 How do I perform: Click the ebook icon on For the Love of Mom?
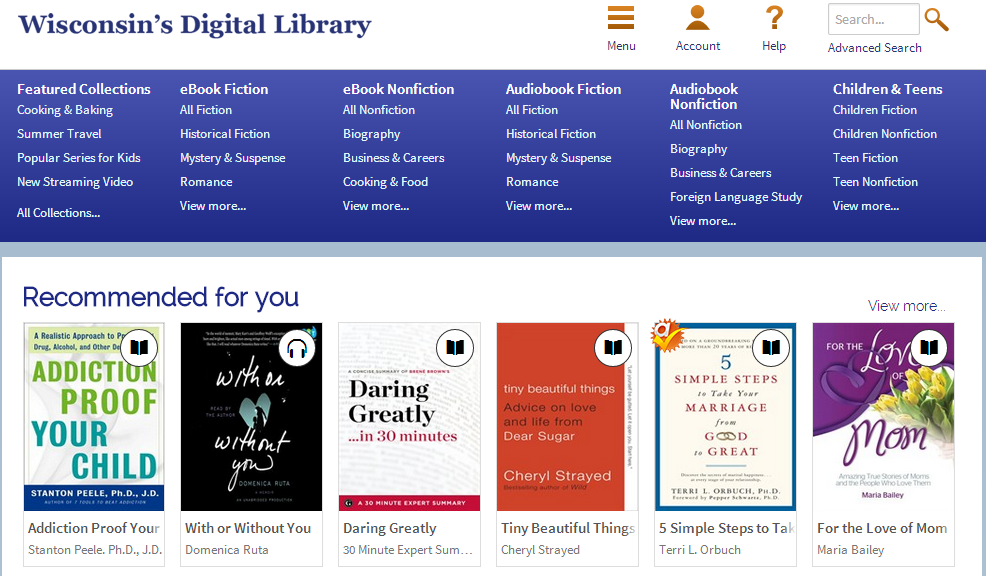coord(929,348)
